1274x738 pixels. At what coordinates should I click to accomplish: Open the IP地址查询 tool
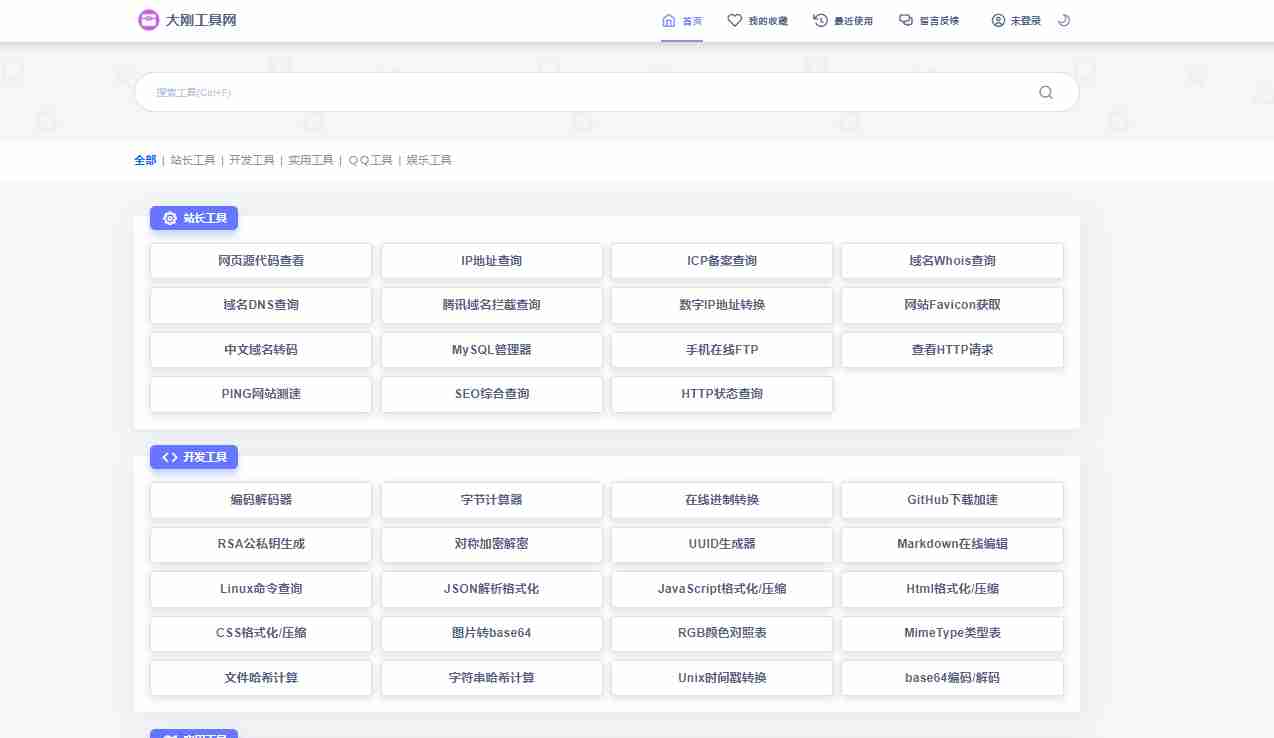point(491,260)
